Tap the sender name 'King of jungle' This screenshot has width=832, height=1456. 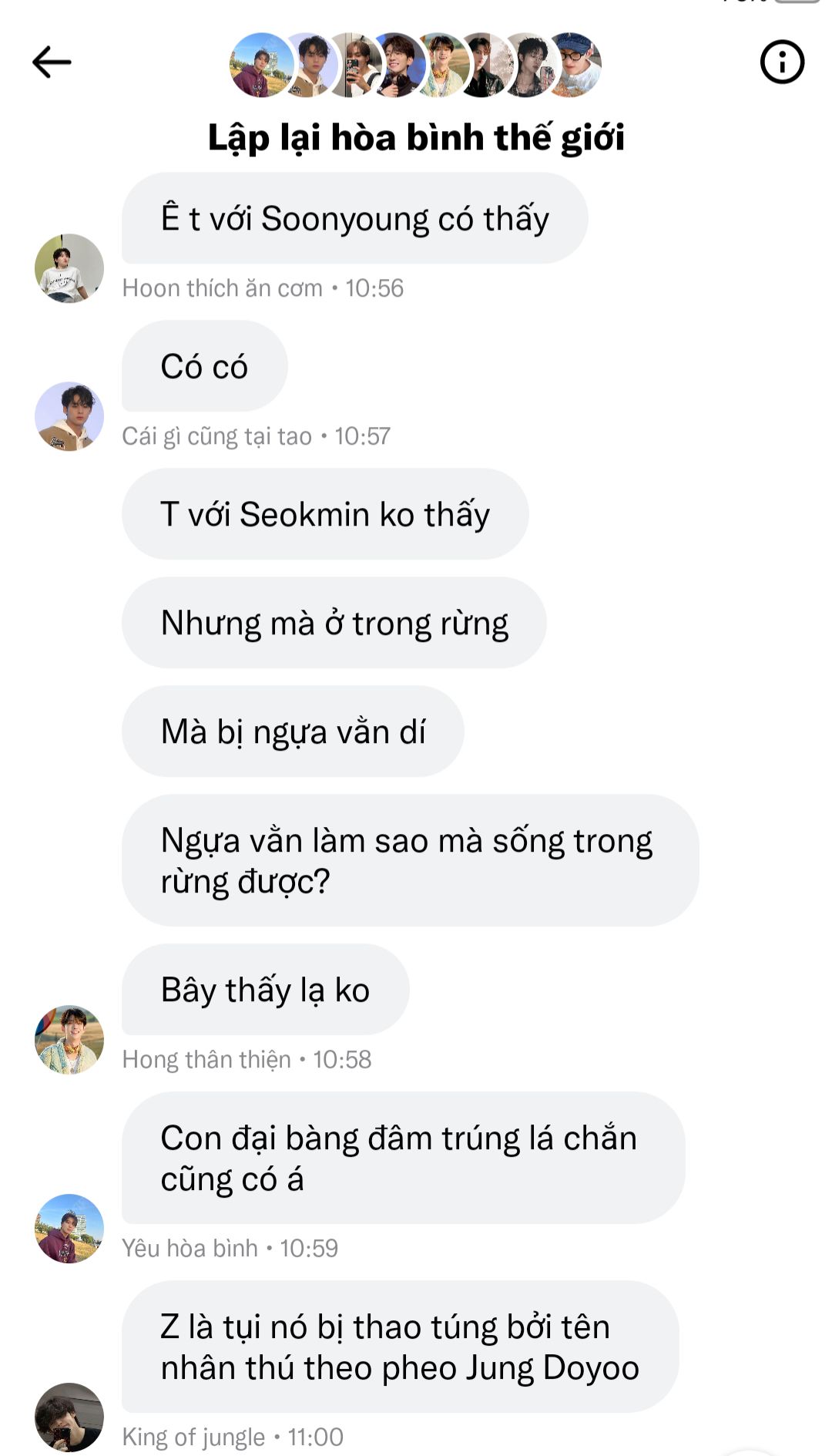[193, 1437]
